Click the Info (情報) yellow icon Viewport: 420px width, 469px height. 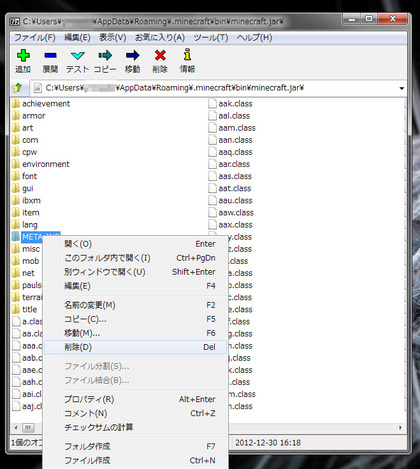click(187, 55)
